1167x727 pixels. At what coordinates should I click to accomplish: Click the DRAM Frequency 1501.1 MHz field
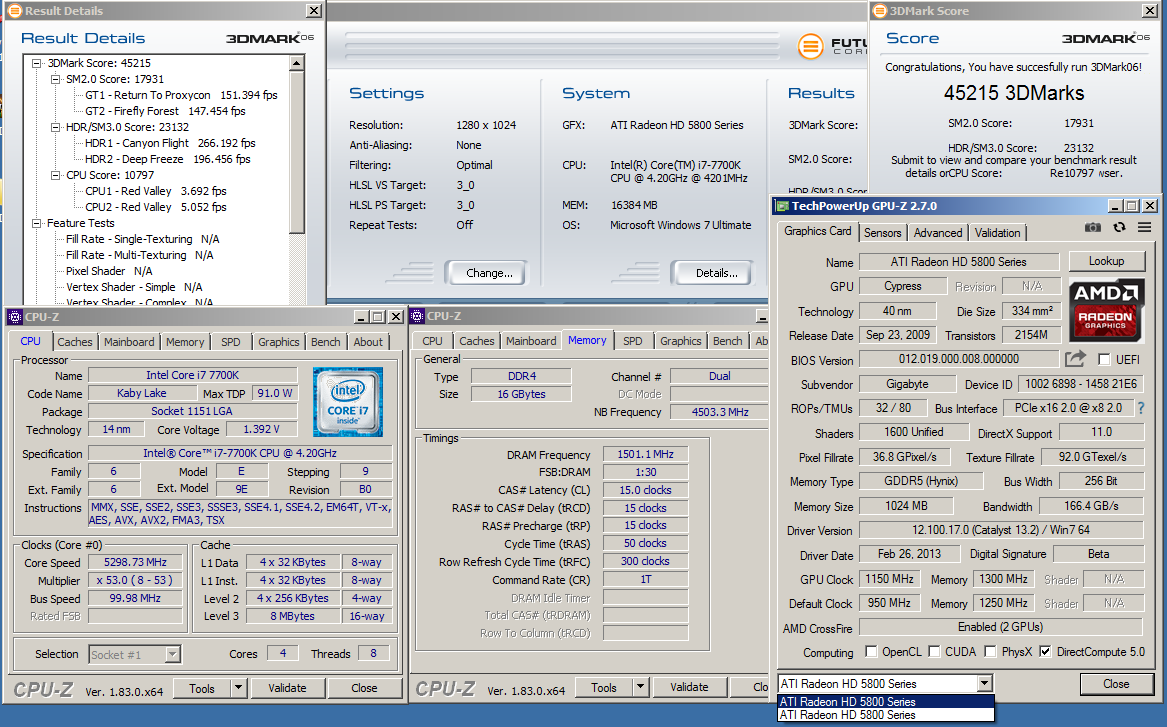pyautogui.click(x=645, y=454)
